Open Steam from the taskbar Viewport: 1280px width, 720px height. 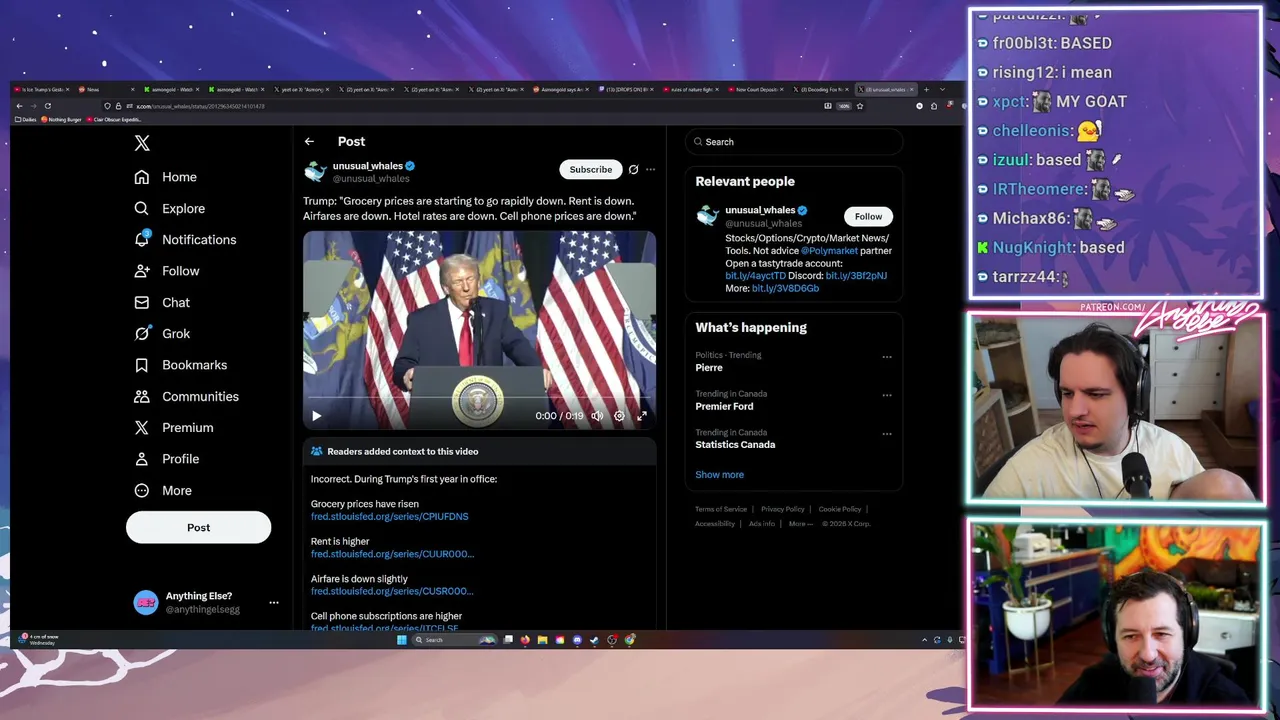(594, 640)
